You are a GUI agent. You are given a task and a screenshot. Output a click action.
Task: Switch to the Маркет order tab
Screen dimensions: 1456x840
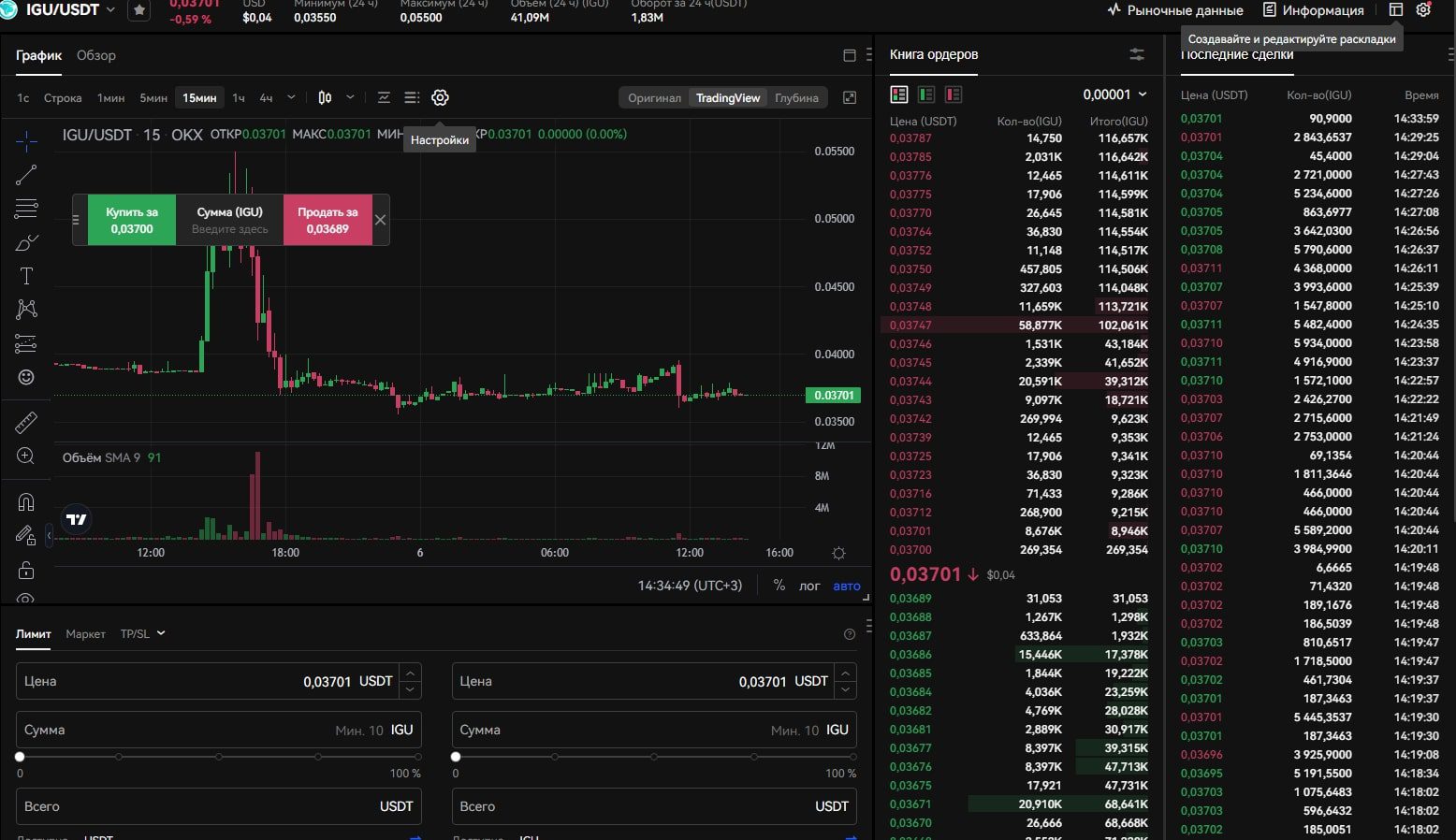[85, 633]
